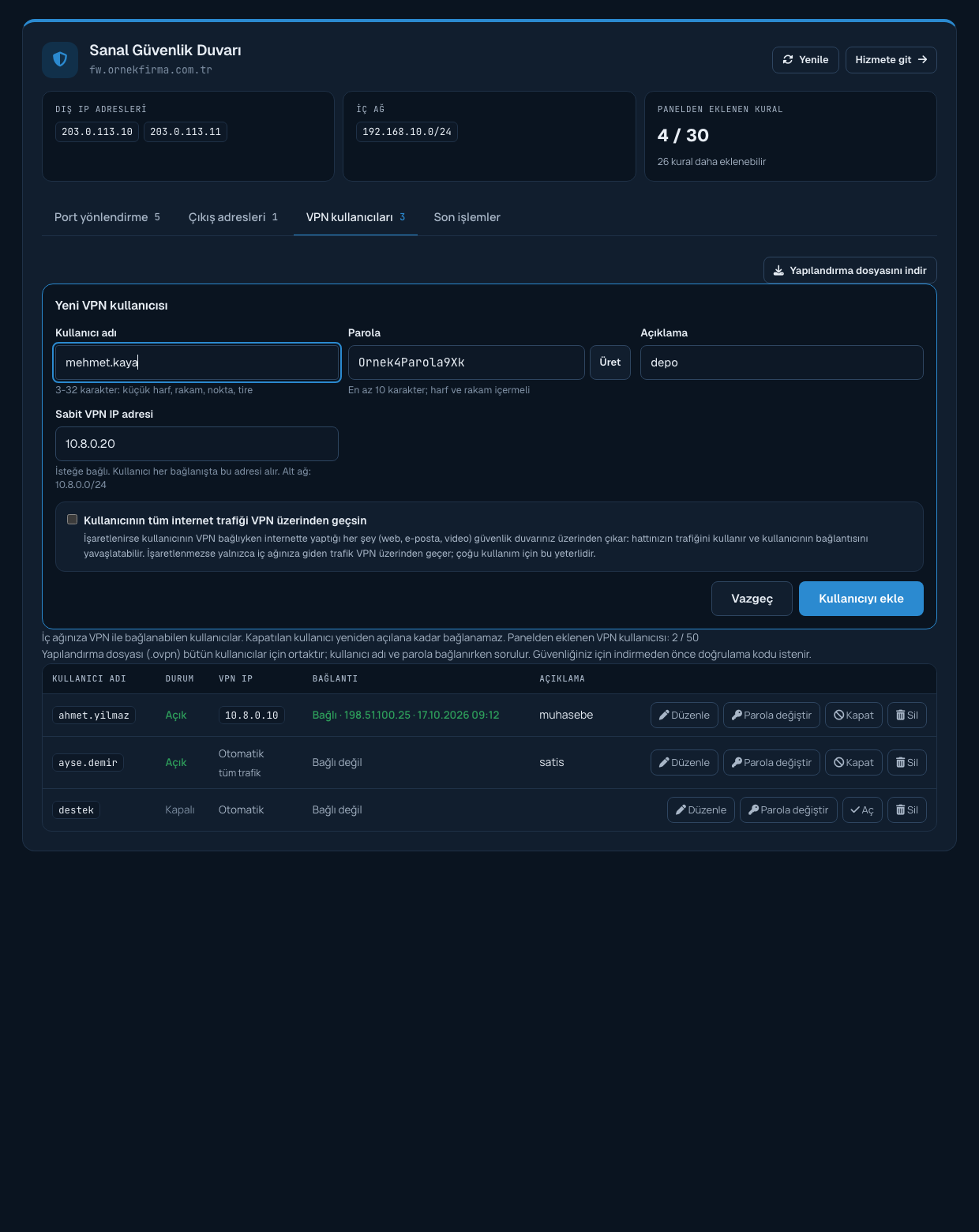Click the ahmet.yilmaz username cell
The image size is (979, 1232).
[94, 716]
